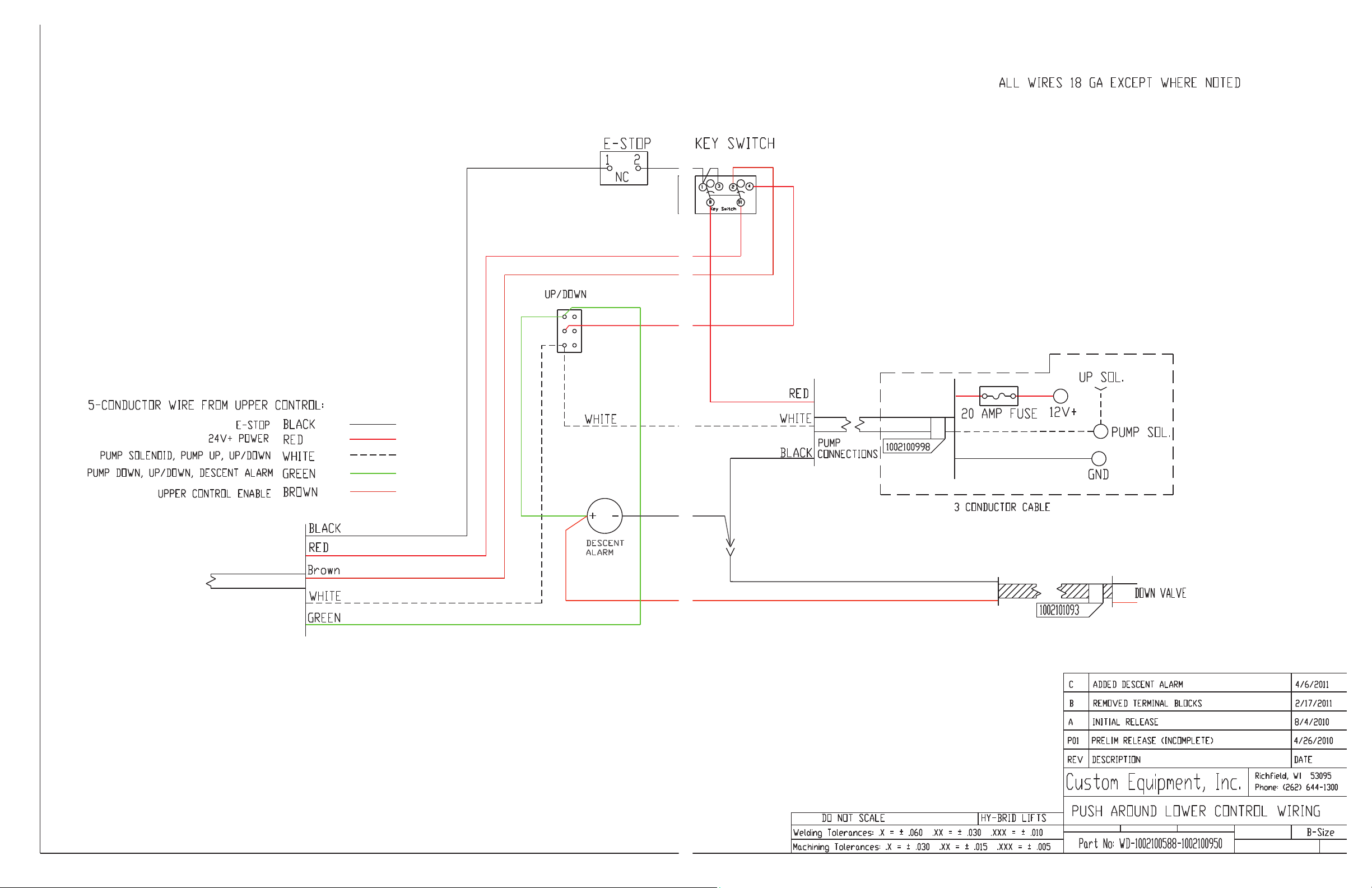Select the 'DESCENT ALARM' label under the circle
This screenshot has width=1372, height=888.
(x=604, y=548)
